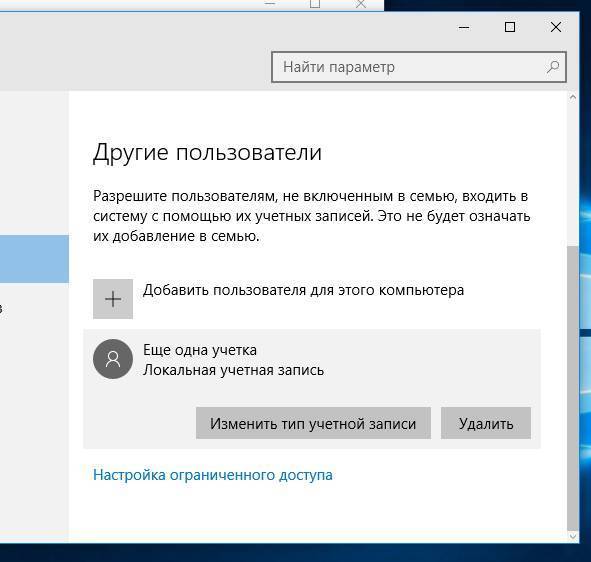
Task: Maximize the settings window
Action: (x=510, y=27)
